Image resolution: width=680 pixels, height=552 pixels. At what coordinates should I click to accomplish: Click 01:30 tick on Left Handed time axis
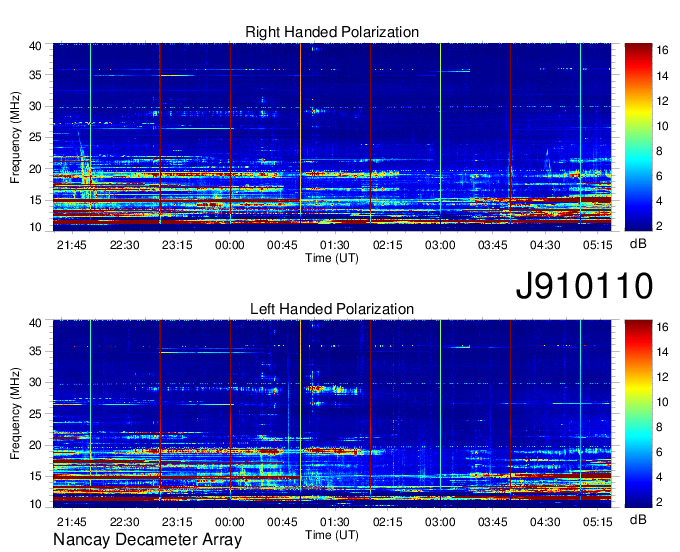(335, 522)
